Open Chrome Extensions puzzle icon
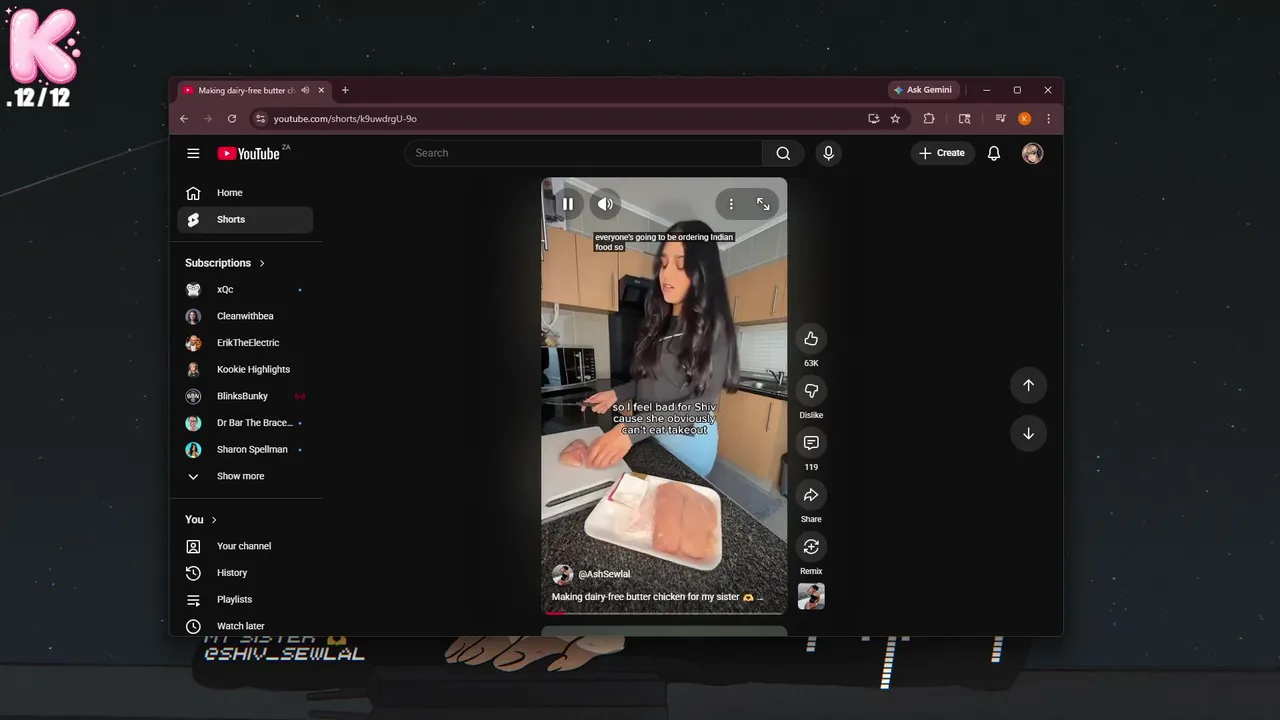 [x=929, y=118]
